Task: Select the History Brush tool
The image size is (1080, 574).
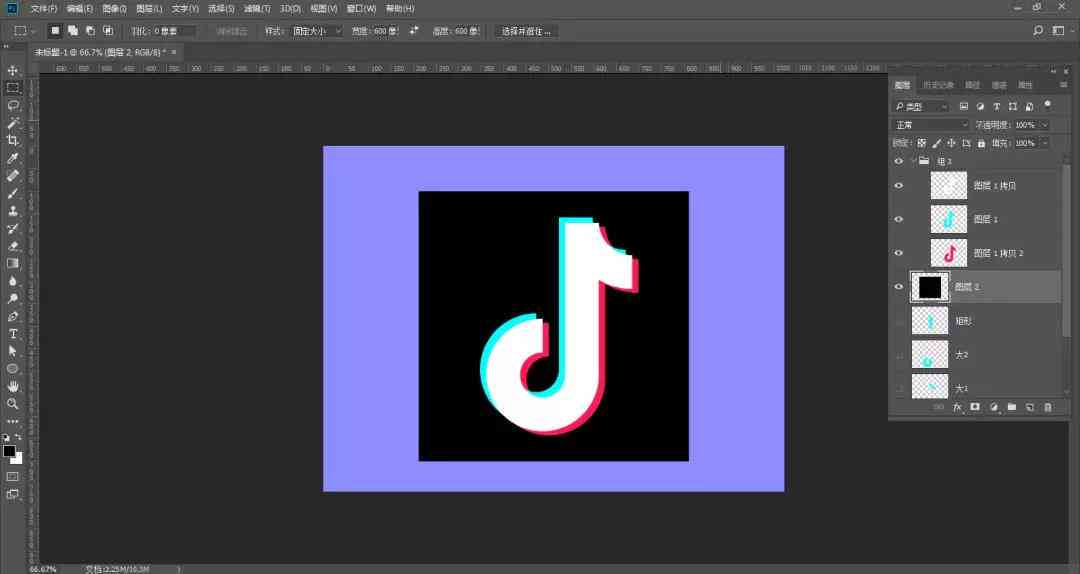Action: pyautogui.click(x=12, y=228)
